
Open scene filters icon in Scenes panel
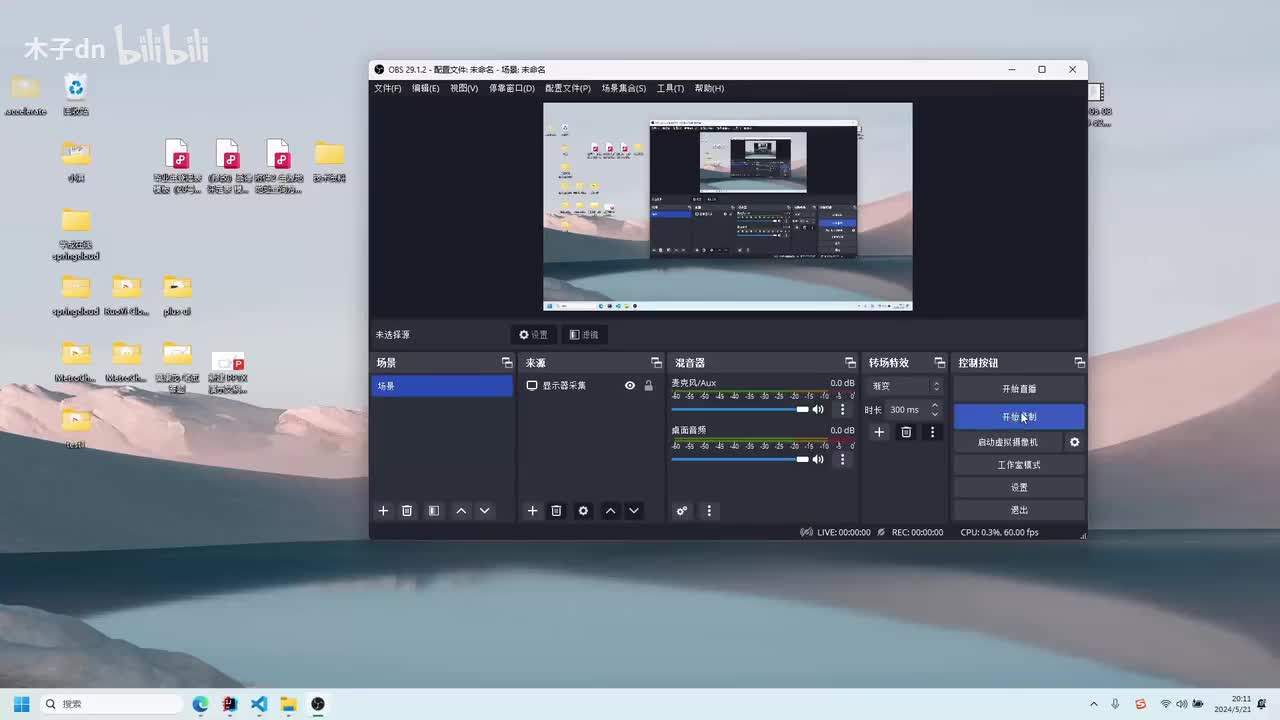(434, 511)
